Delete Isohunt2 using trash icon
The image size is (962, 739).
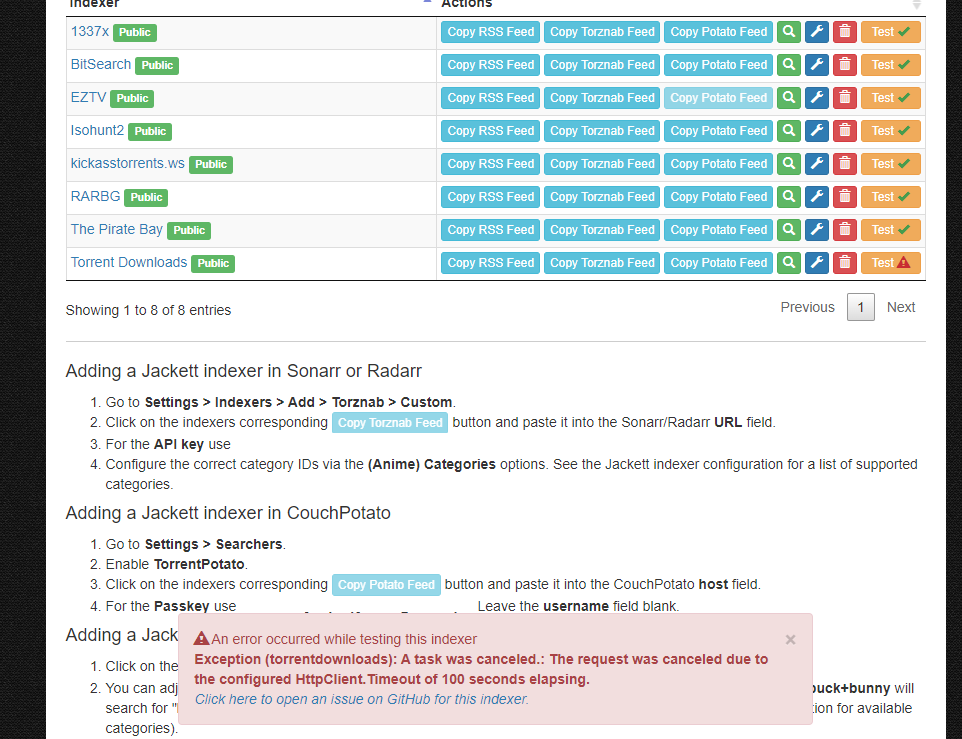click(x=845, y=131)
